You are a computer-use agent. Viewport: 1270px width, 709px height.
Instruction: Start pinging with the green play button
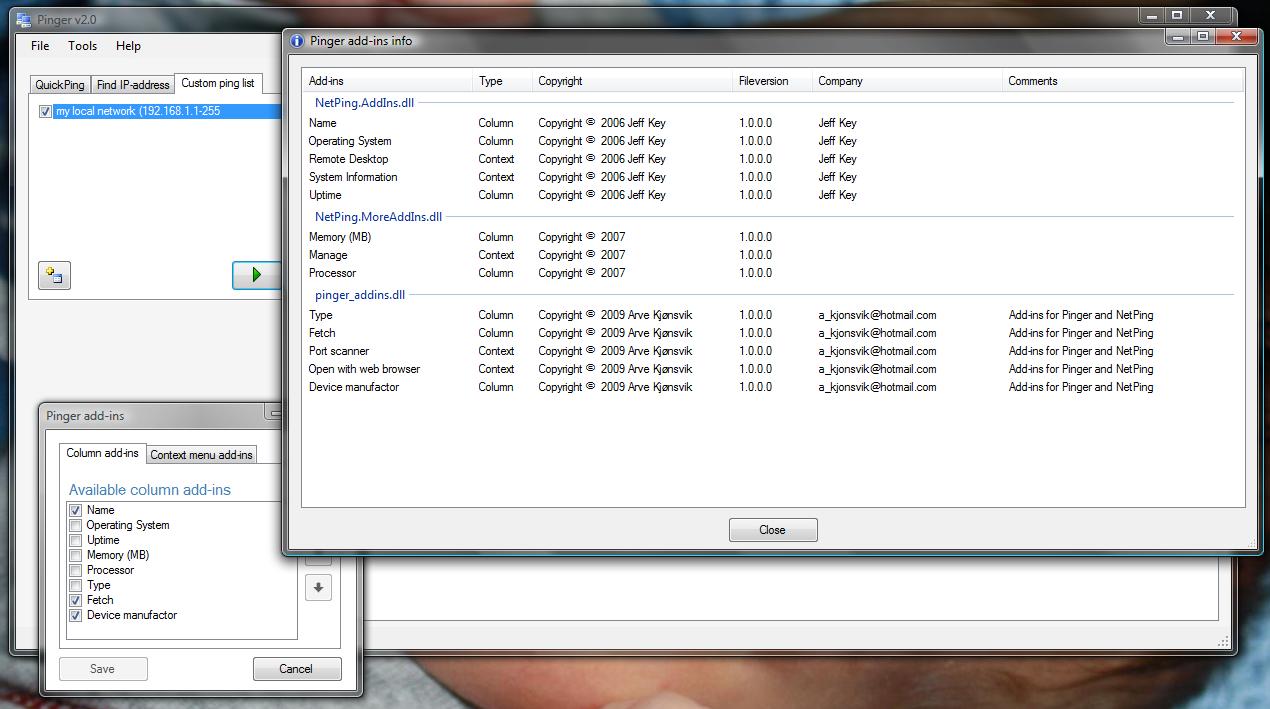pos(256,275)
